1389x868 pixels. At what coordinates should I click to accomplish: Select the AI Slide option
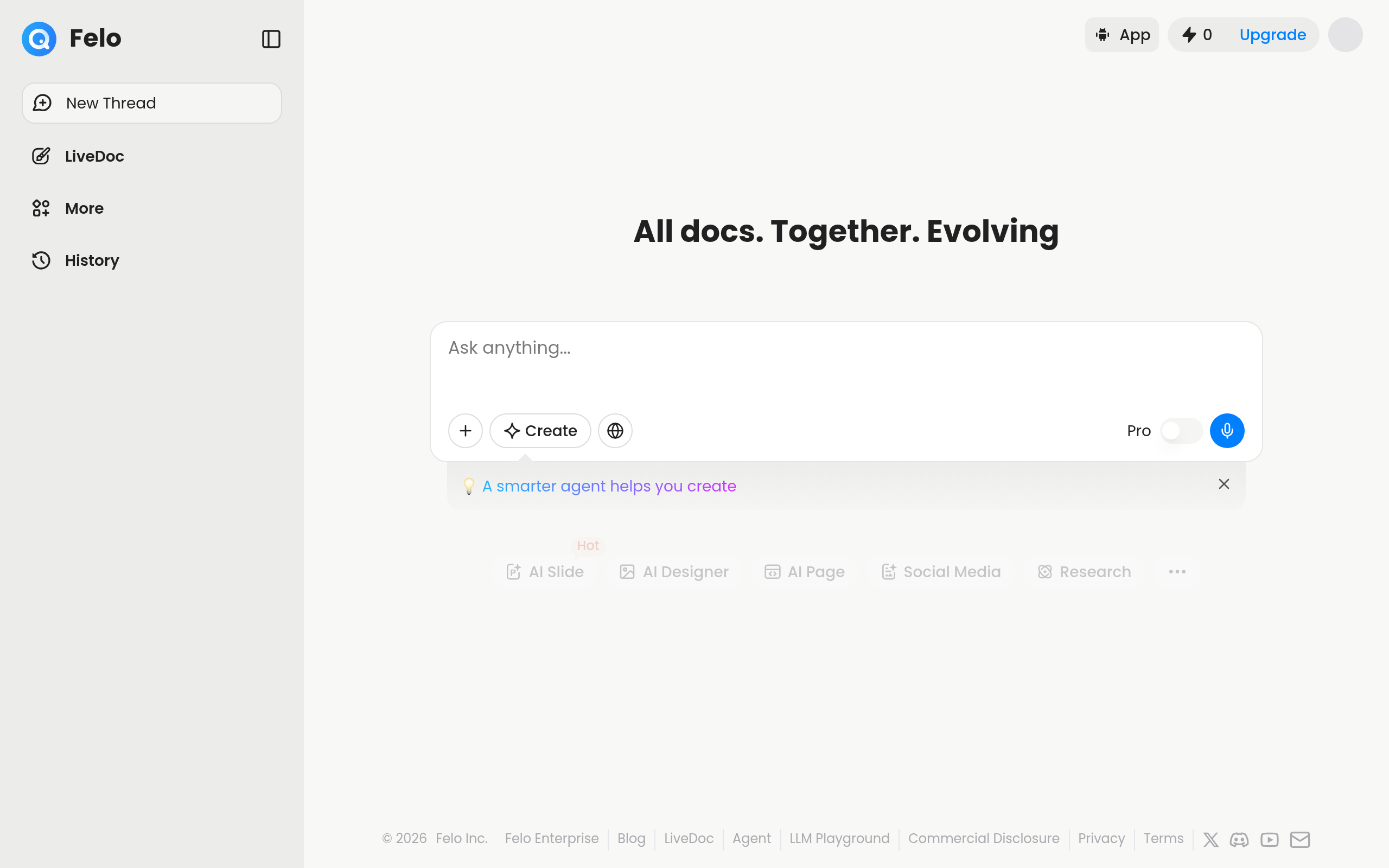pyautogui.click(x=545, y=572)
